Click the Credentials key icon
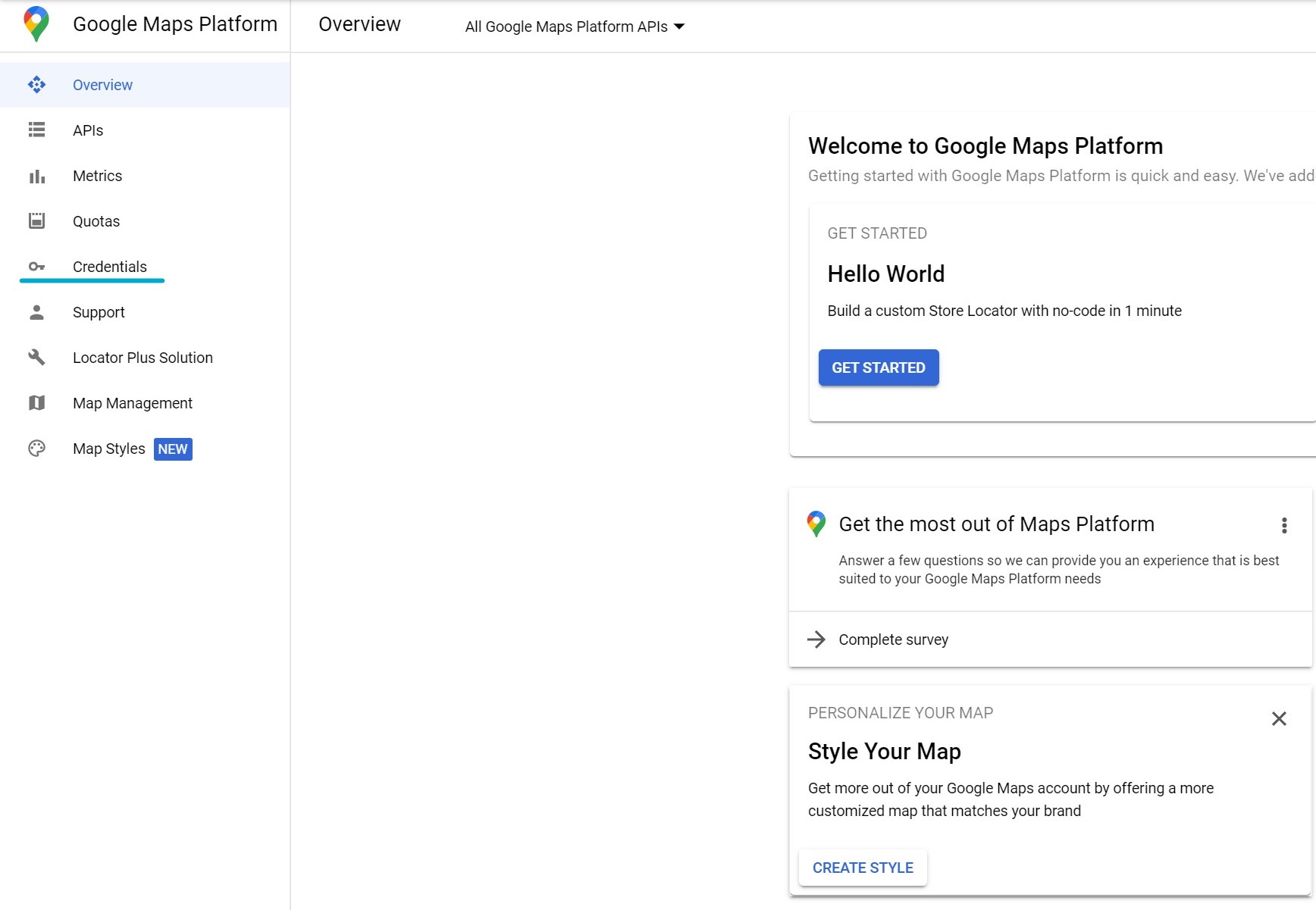Viewport: 1316px width, 910px height. tap(36, 267)
